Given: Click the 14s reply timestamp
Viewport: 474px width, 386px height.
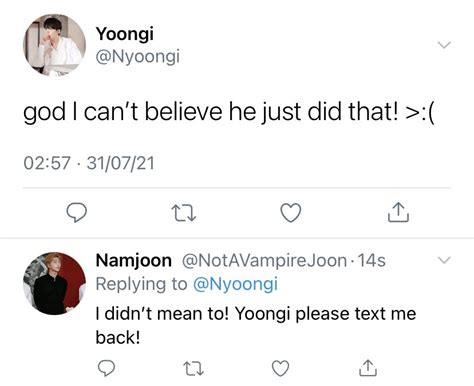Looking at the screenshot, I should pyautogui.click(x=372, y=261).
